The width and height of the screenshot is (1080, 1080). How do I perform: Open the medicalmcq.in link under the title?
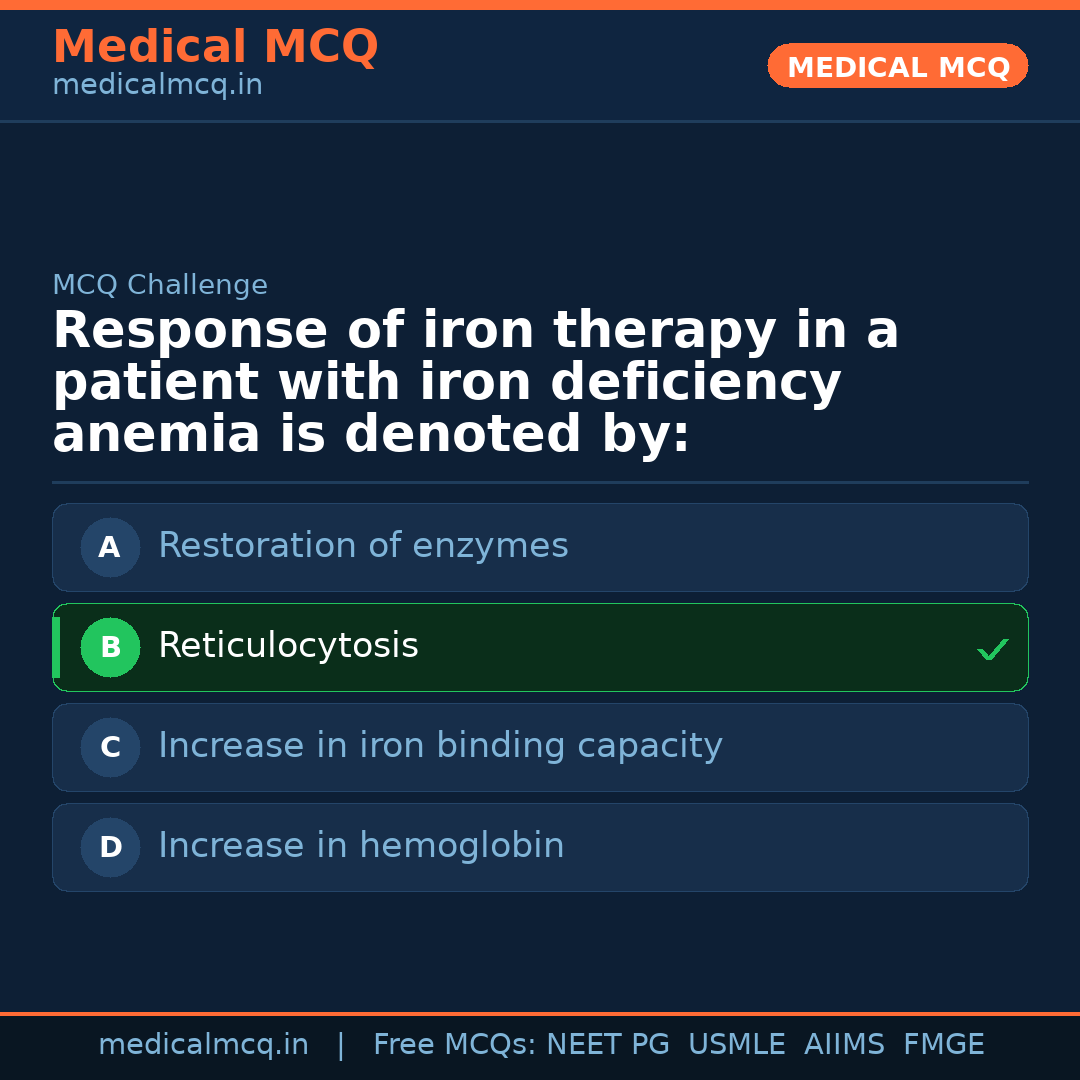coord(157,86)
